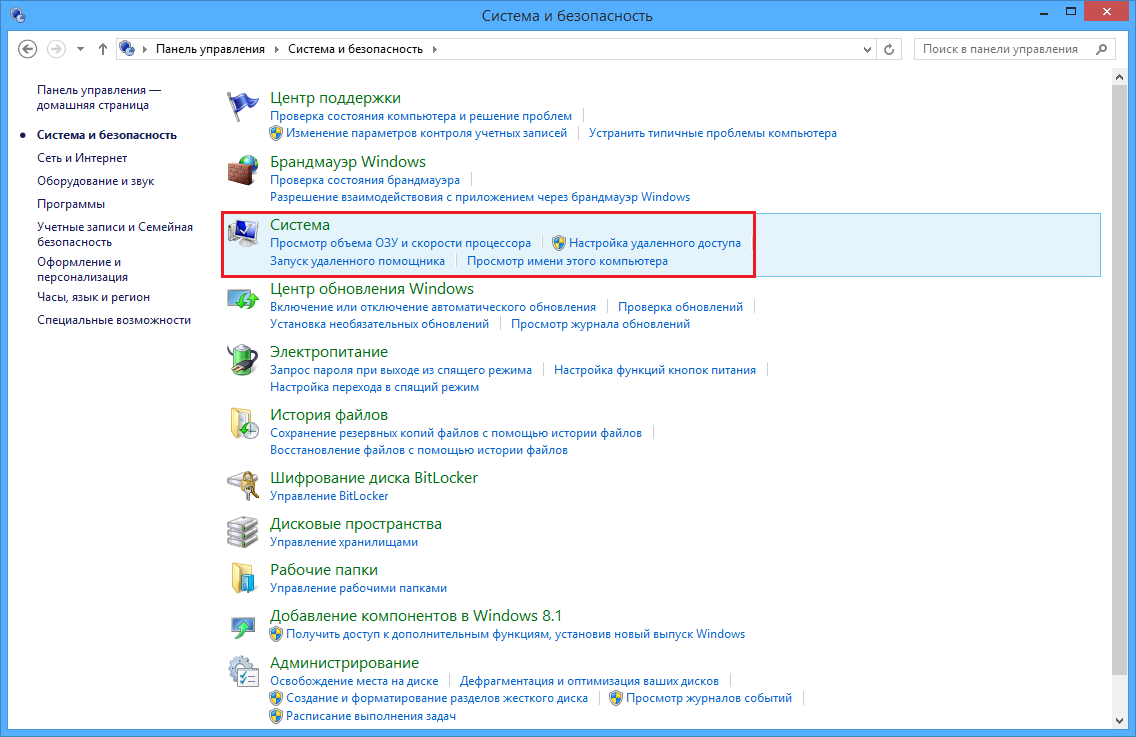Screen dimensions: 1136x737
Task: Click Управление хранилищами link
Action: click(x=344, y=542)
